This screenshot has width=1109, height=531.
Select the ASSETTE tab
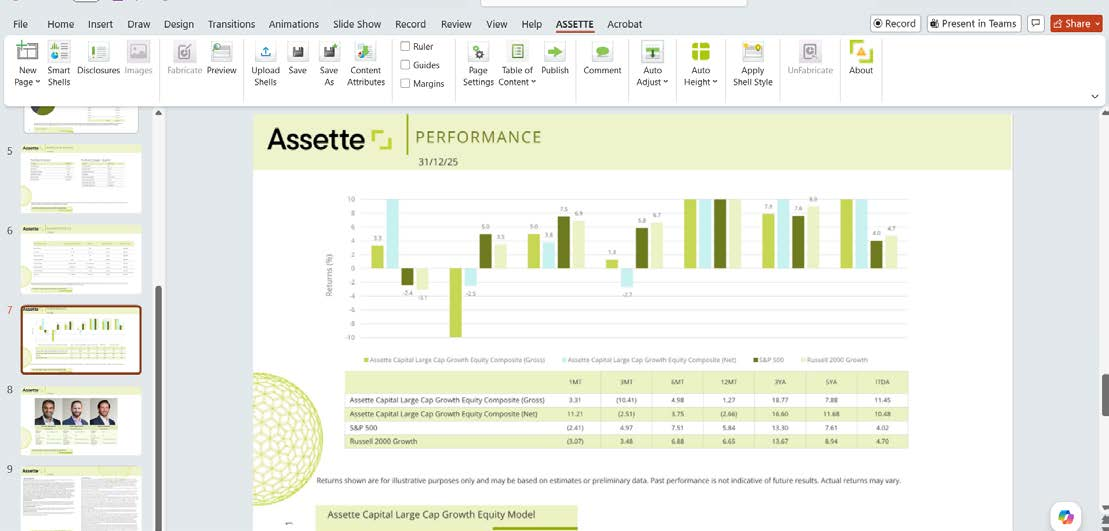(x=574, y=24)
